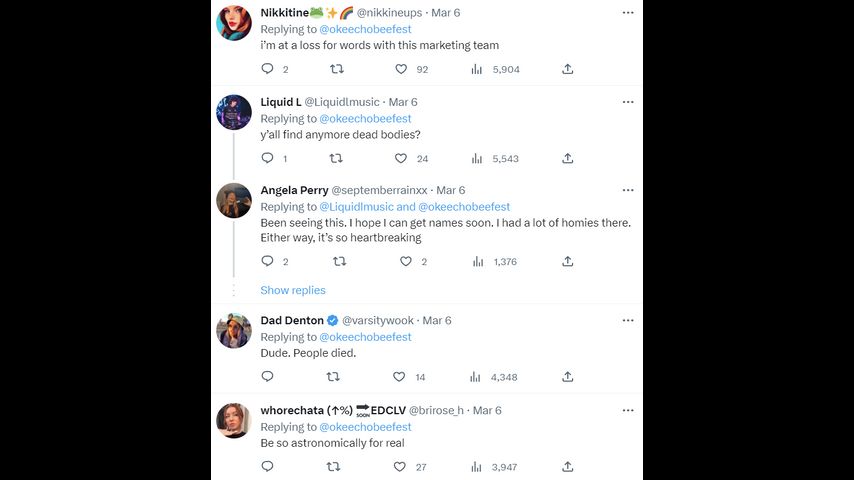The width and height of the screenshot is (854, 480).
Task: Retweet Dad Denton's tweet
Action: coord(334,377)
